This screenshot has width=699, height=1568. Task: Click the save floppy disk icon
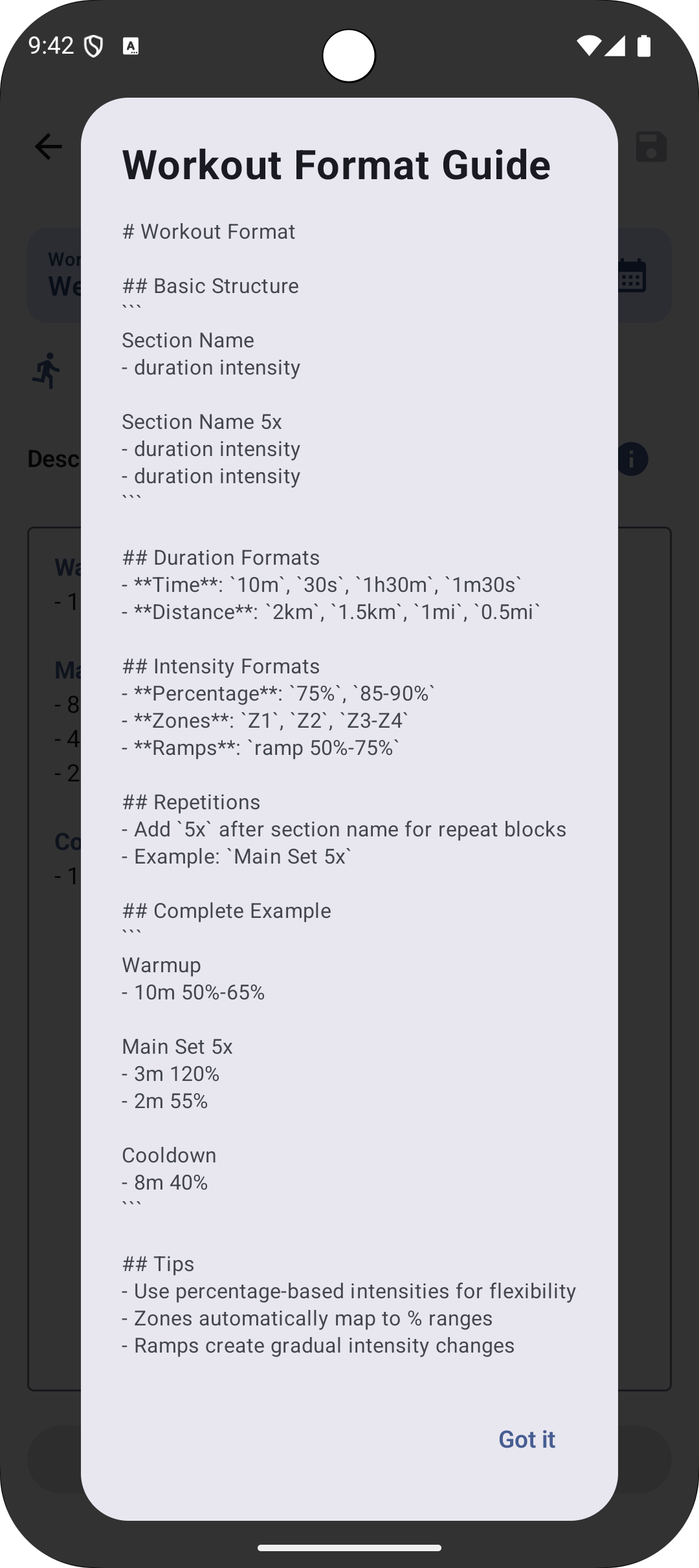coord(650,146)
